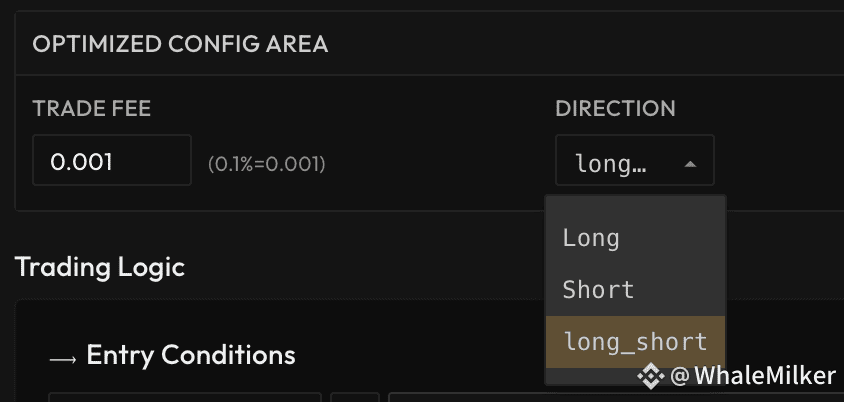Click the Trade Fee input field
The image size is (844, 402).
111,161
